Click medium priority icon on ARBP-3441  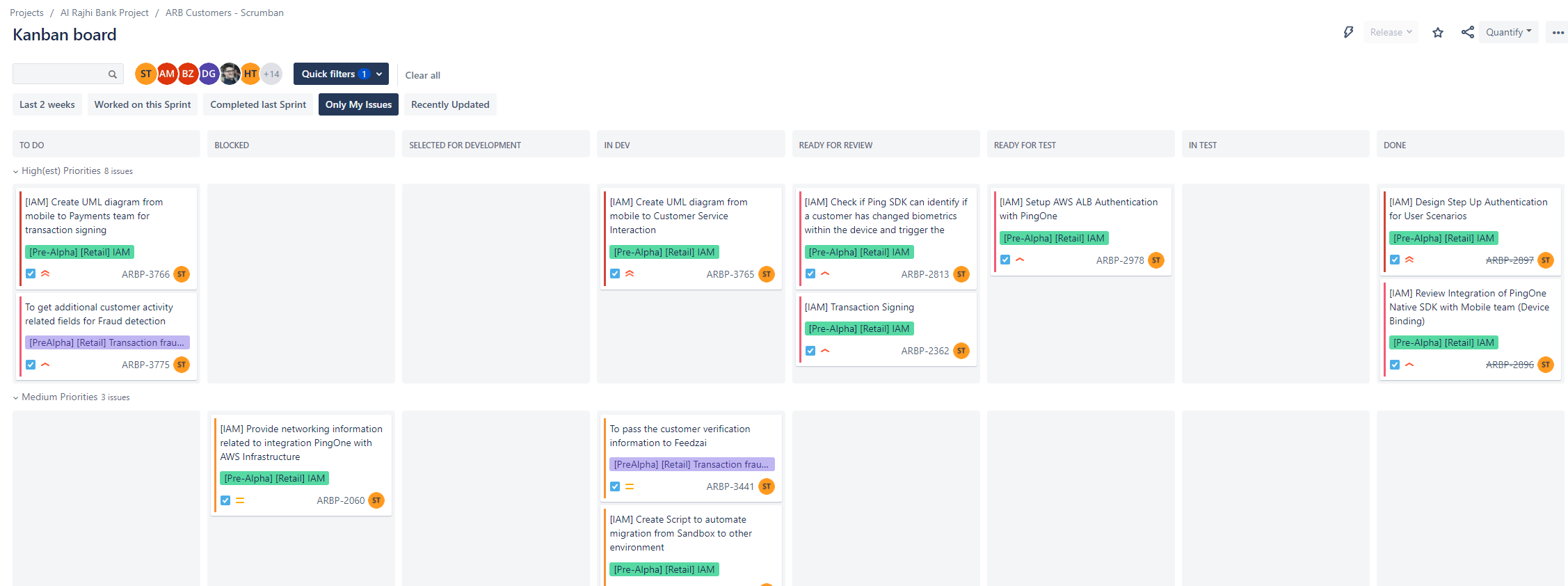(630, 486)
